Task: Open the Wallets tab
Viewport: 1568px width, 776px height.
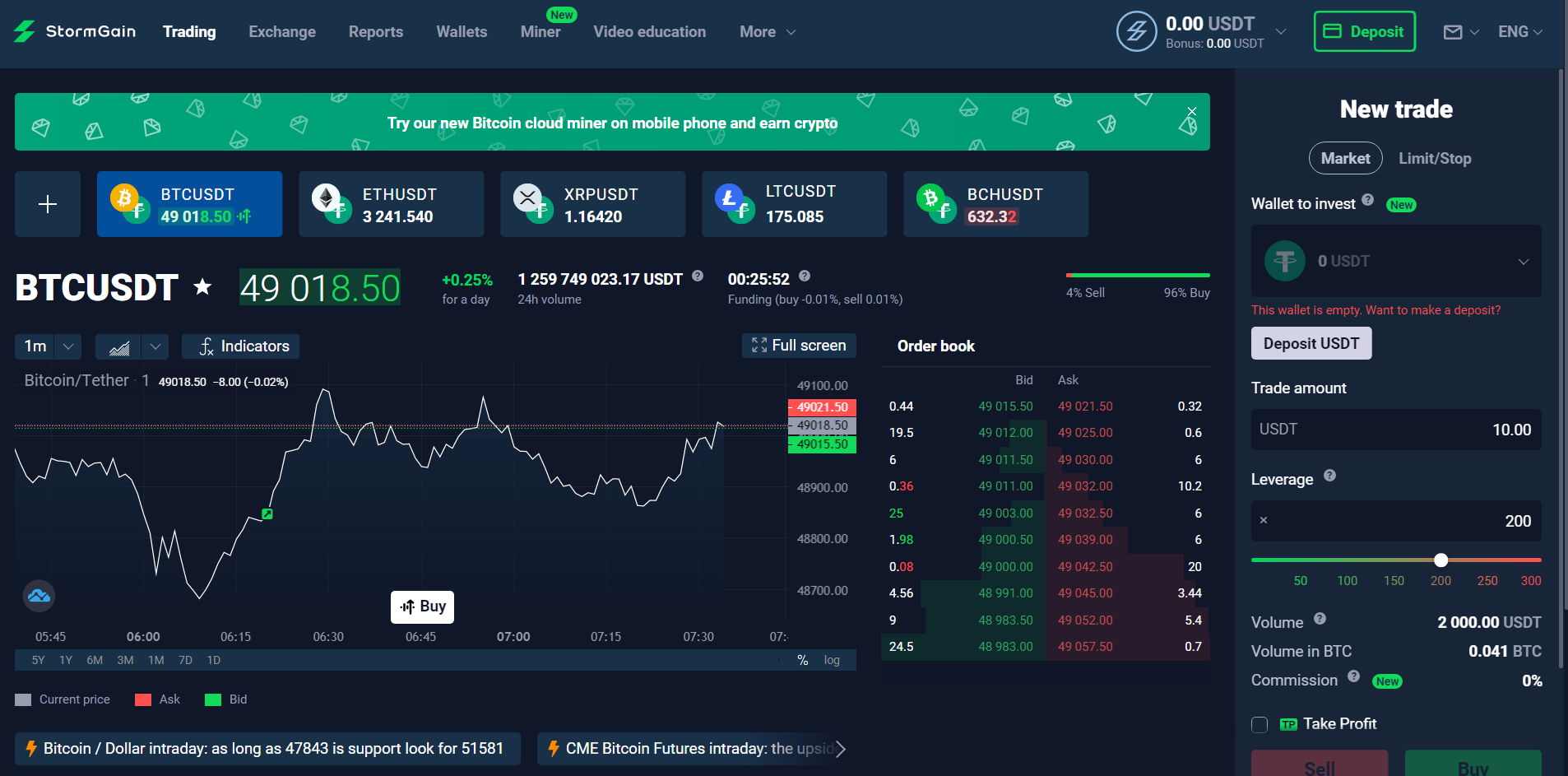Action: coord(462,32)
